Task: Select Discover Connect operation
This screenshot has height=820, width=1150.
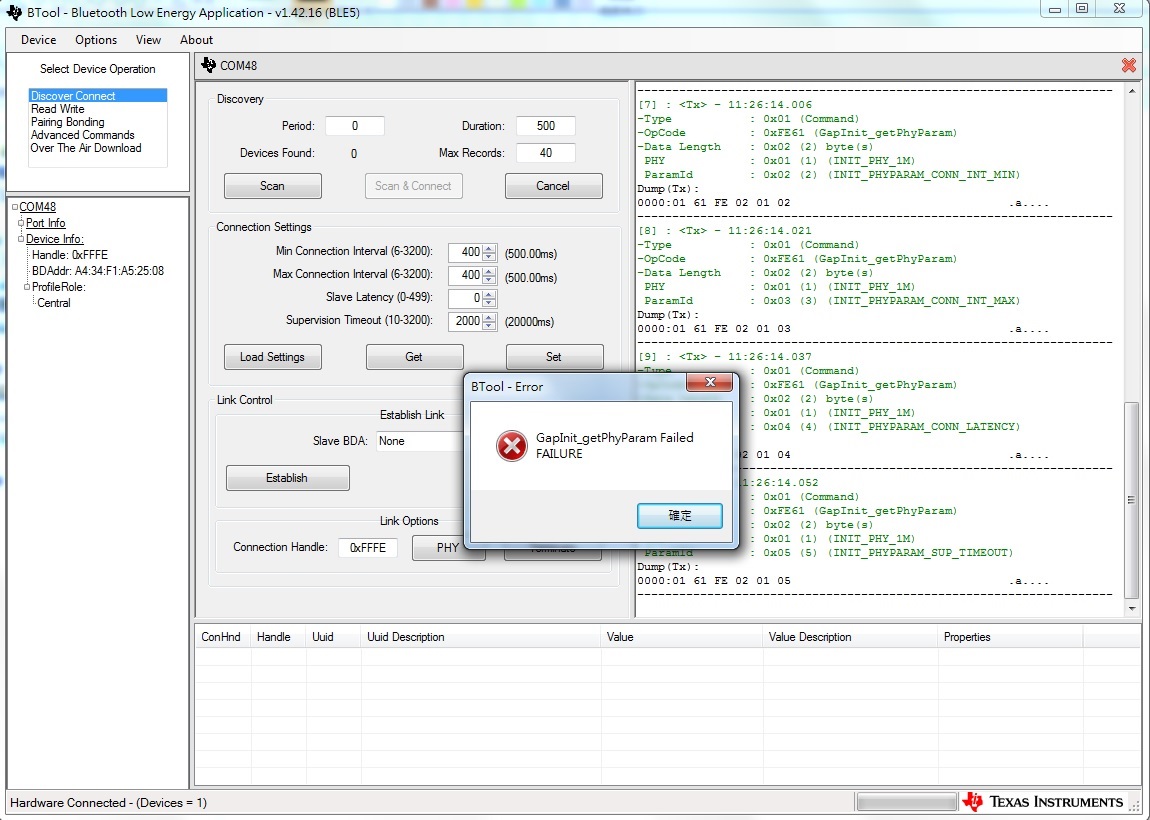Action: [98, 95]
